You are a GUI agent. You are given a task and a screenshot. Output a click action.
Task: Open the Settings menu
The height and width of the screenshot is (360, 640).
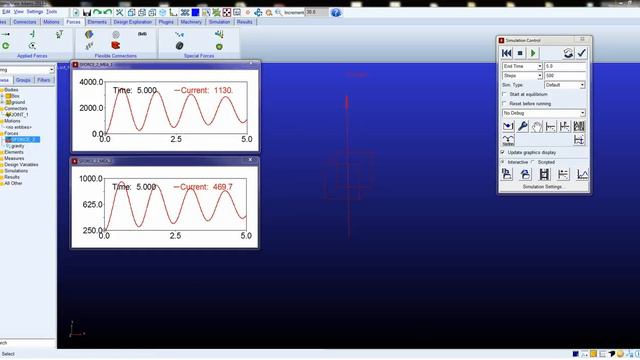click(35, 12)
